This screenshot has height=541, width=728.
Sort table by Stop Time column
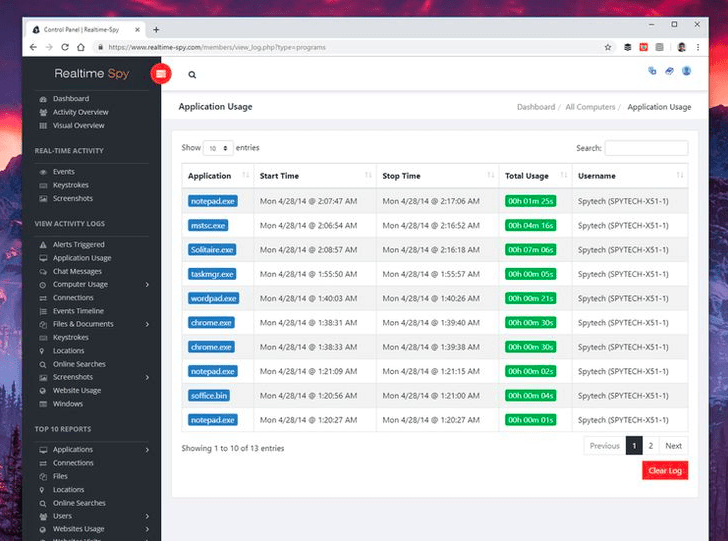click(x=437, y=176)
